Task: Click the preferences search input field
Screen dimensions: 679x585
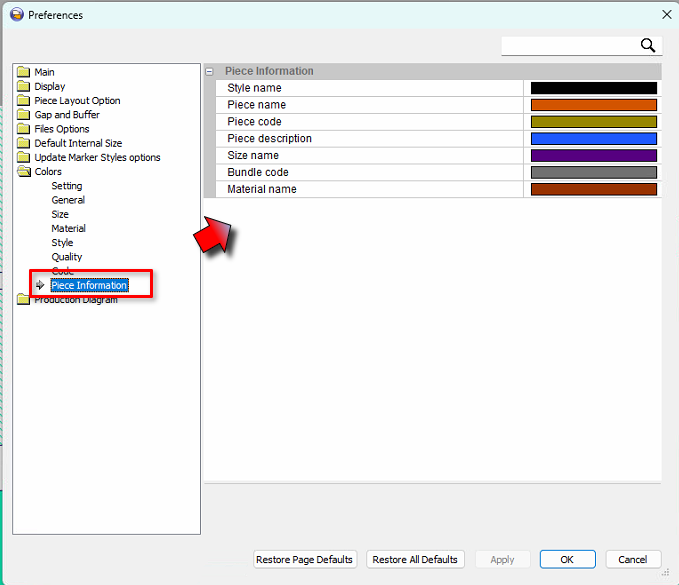Action: pos(567,45)
